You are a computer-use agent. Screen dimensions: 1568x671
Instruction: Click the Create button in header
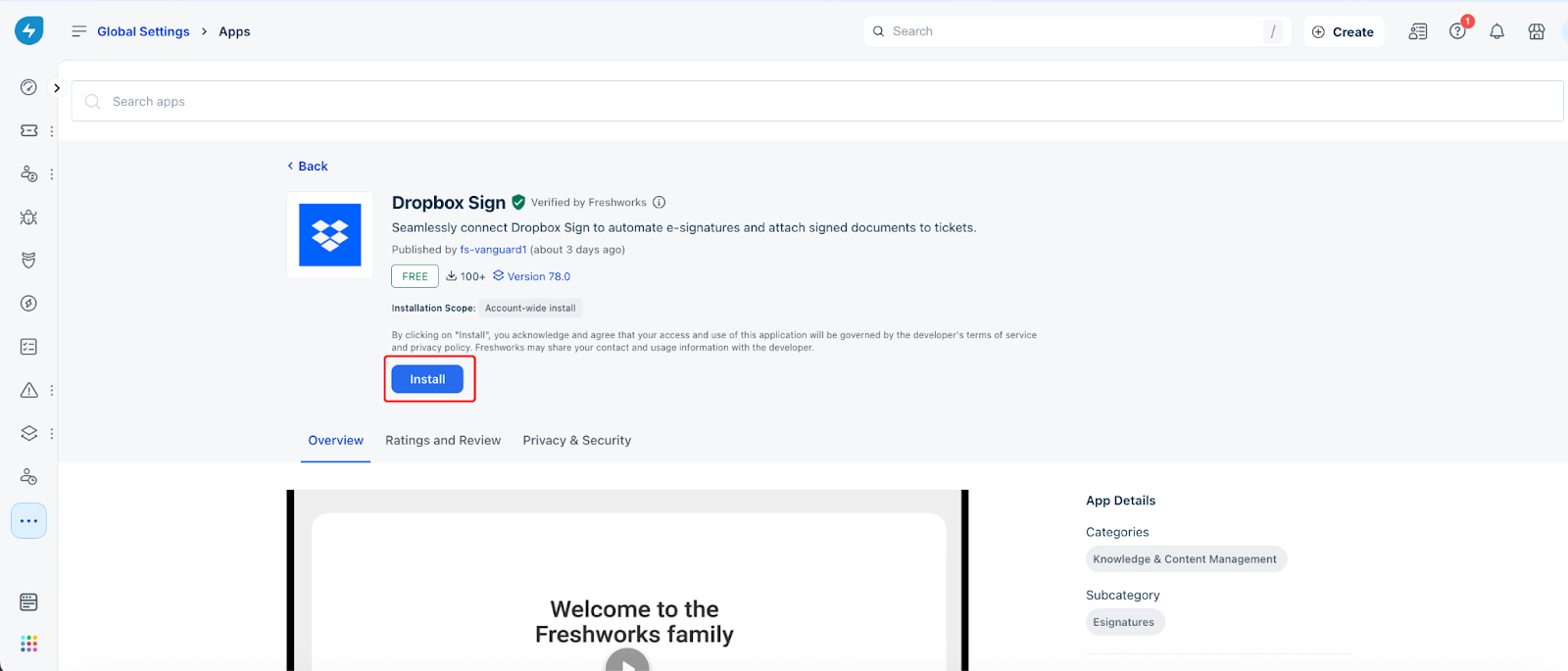coord(1344,31)
